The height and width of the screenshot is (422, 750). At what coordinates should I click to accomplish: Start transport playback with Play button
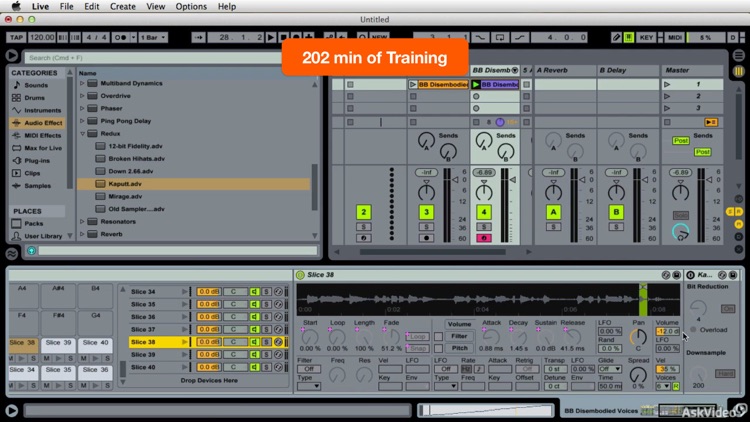(271, 37)
